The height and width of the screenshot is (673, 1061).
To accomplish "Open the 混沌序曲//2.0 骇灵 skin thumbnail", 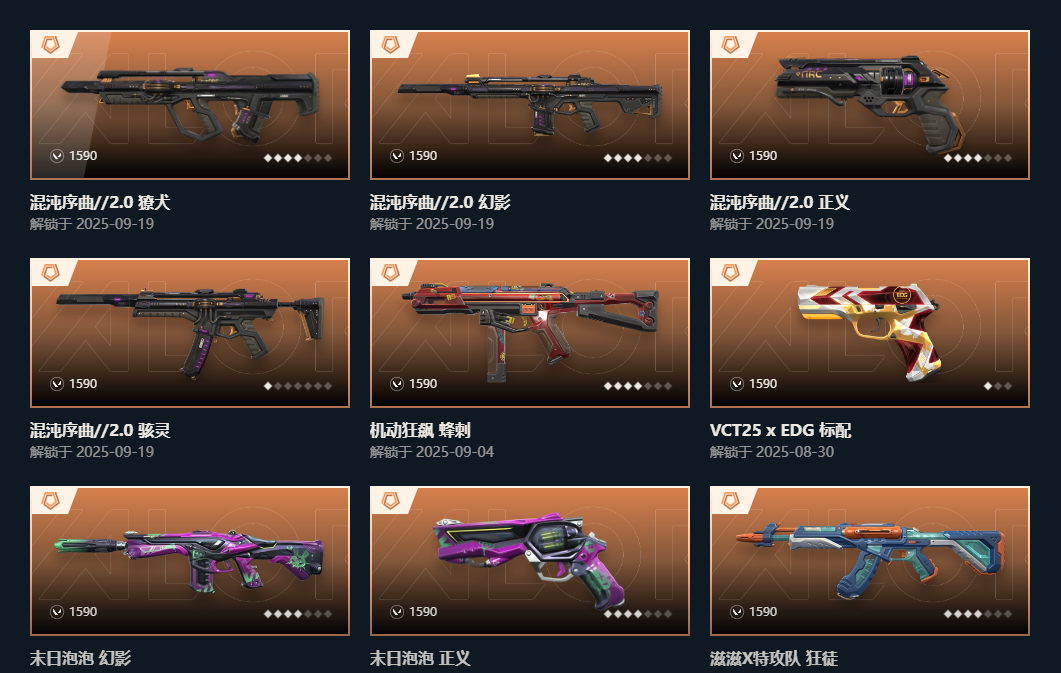I will (190, 333).
